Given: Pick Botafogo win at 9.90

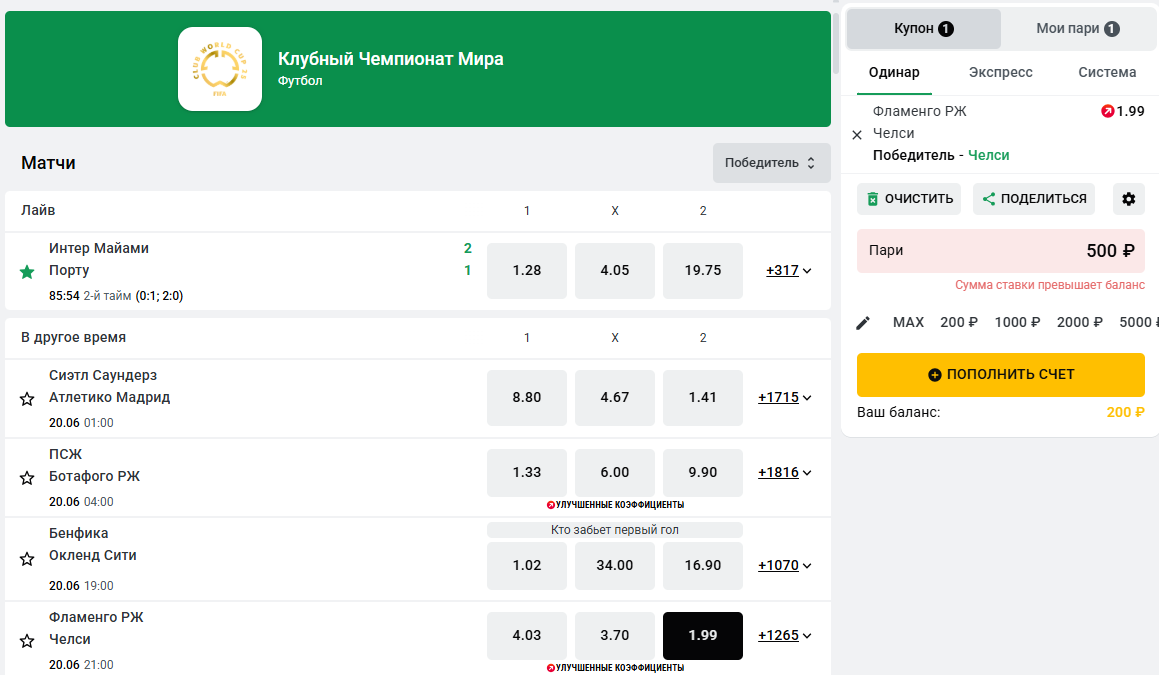Looking at the screenshot, I should 703,472.
